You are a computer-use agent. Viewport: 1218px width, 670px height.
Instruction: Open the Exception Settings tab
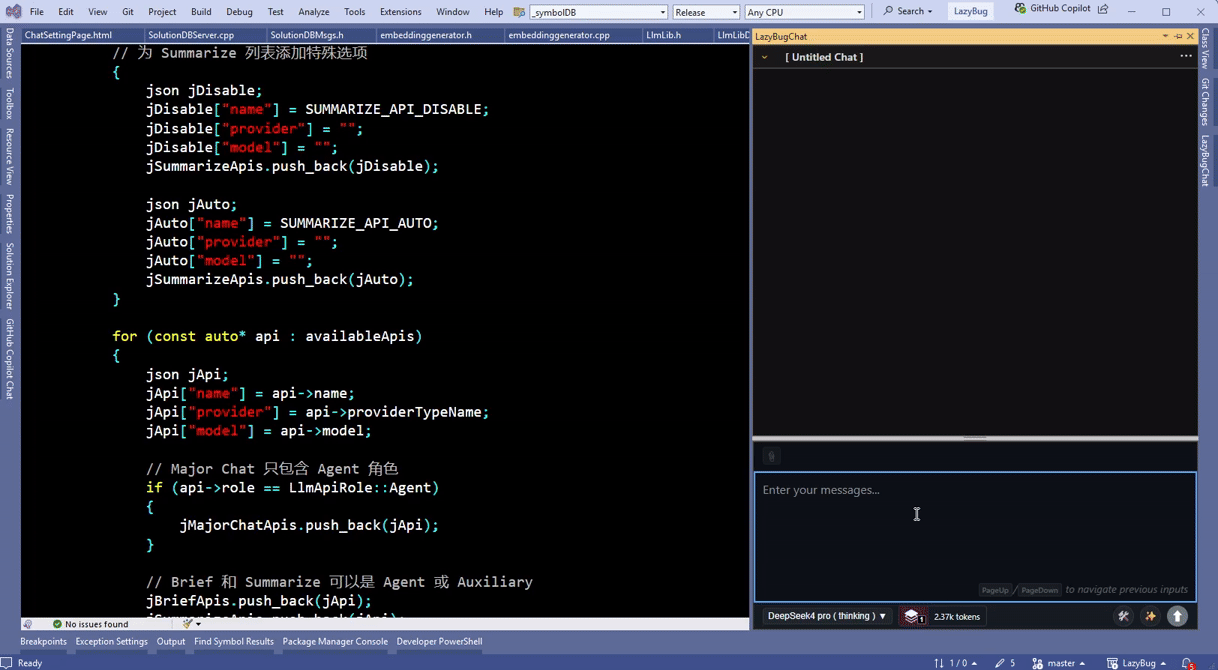point(111,642)
